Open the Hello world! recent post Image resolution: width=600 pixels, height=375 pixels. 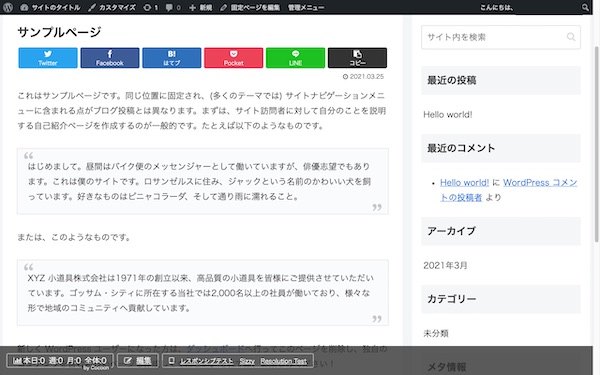[448, 114]
